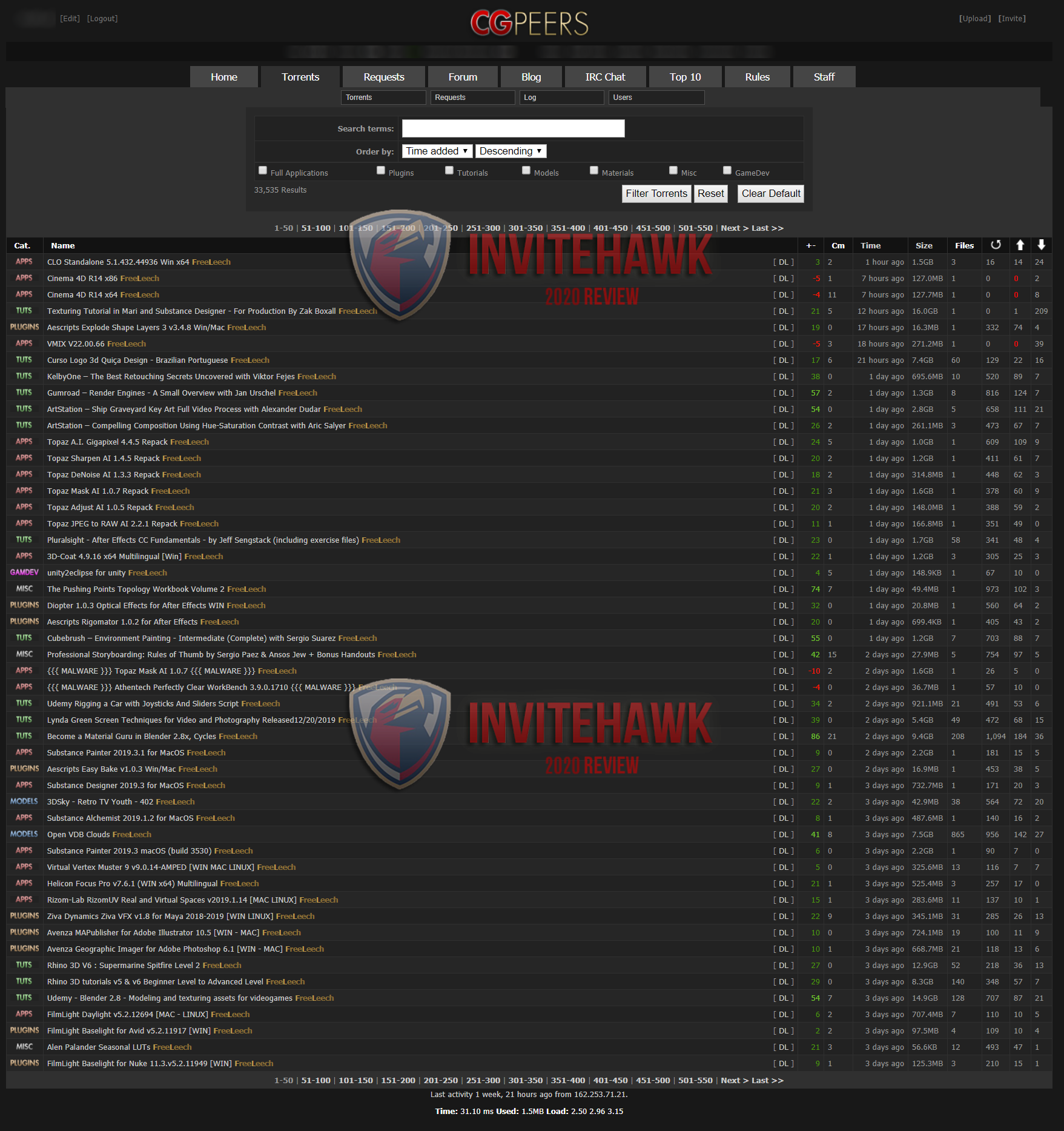1064x1131 pixels.
Task: Click APPS category icon for FilmLight Daylight
Action: (x=24, y=1014)
